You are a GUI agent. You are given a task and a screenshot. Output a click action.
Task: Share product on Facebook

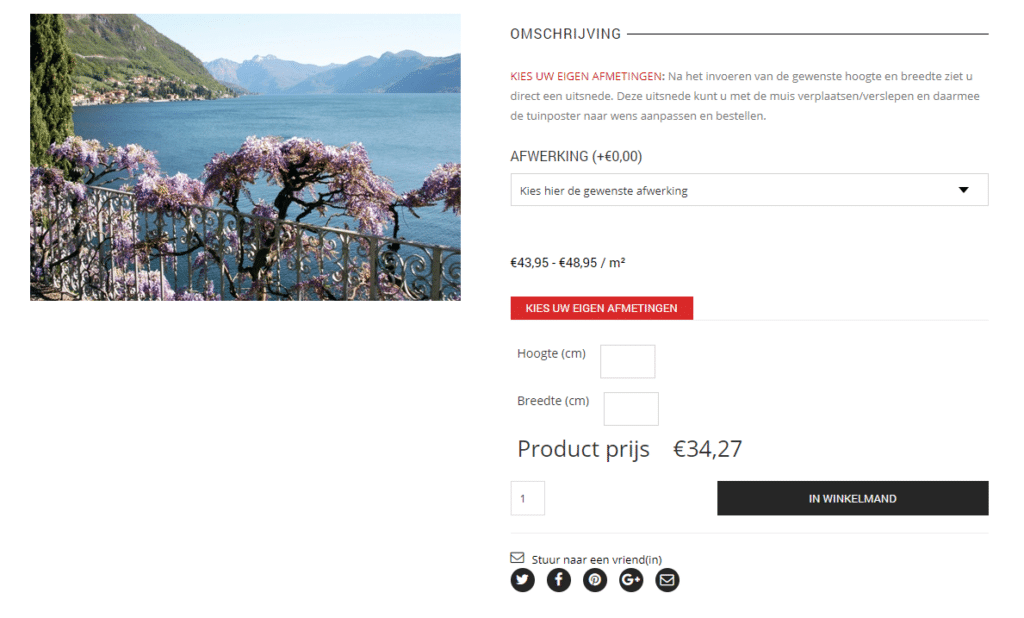point(559,580)
